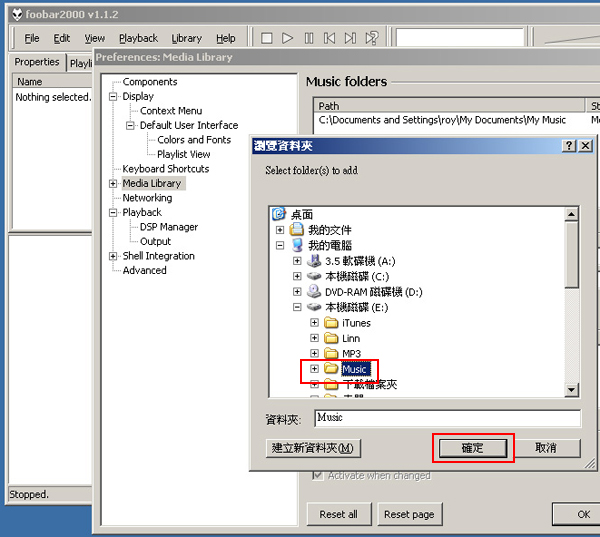Expand the Shell Integration node

coord(113,256)
